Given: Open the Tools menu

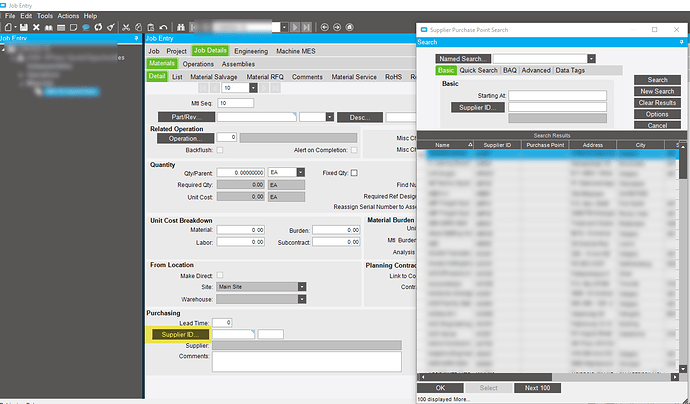Looking at the screenshot, I should (x=45, y=16).
